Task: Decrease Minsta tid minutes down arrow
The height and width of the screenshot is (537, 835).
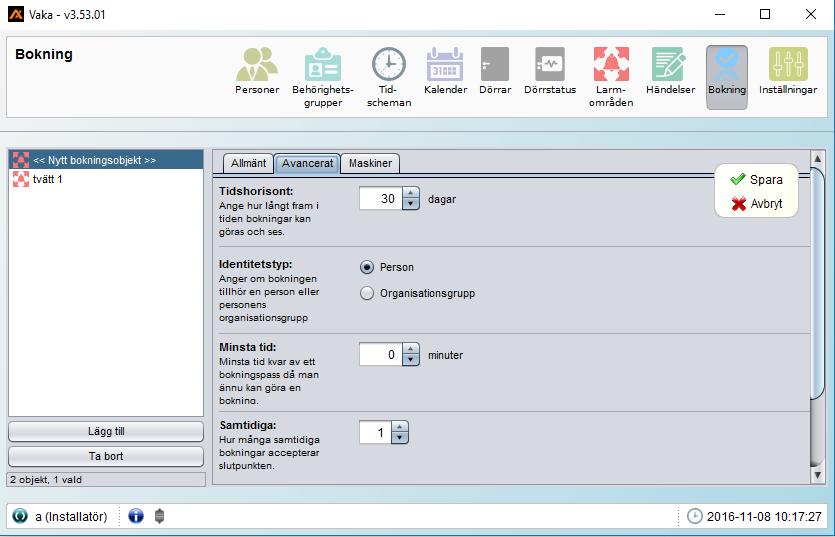Action: (411, 360)
